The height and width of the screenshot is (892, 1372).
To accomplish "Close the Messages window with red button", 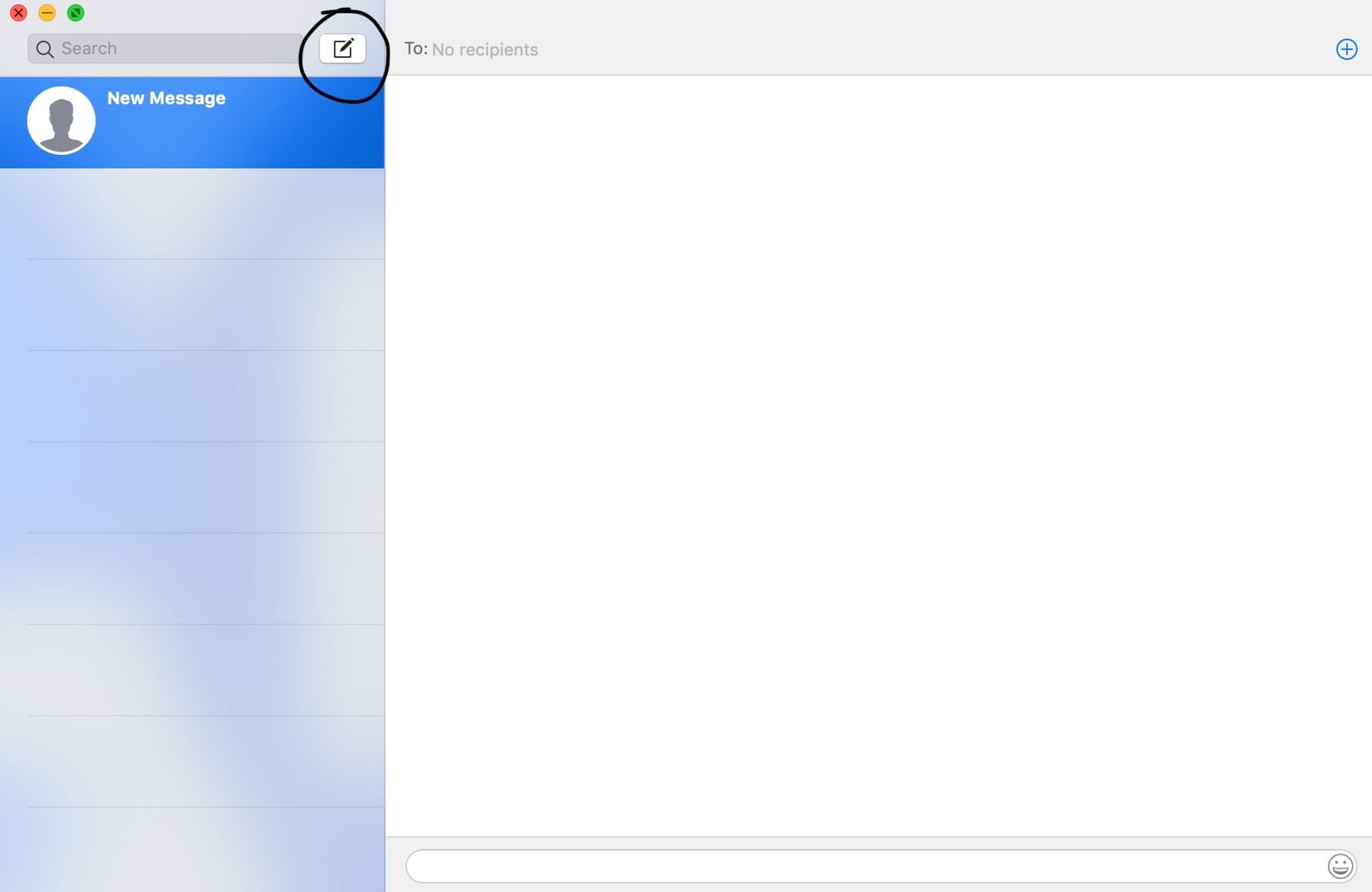I will tap(18, 13).
